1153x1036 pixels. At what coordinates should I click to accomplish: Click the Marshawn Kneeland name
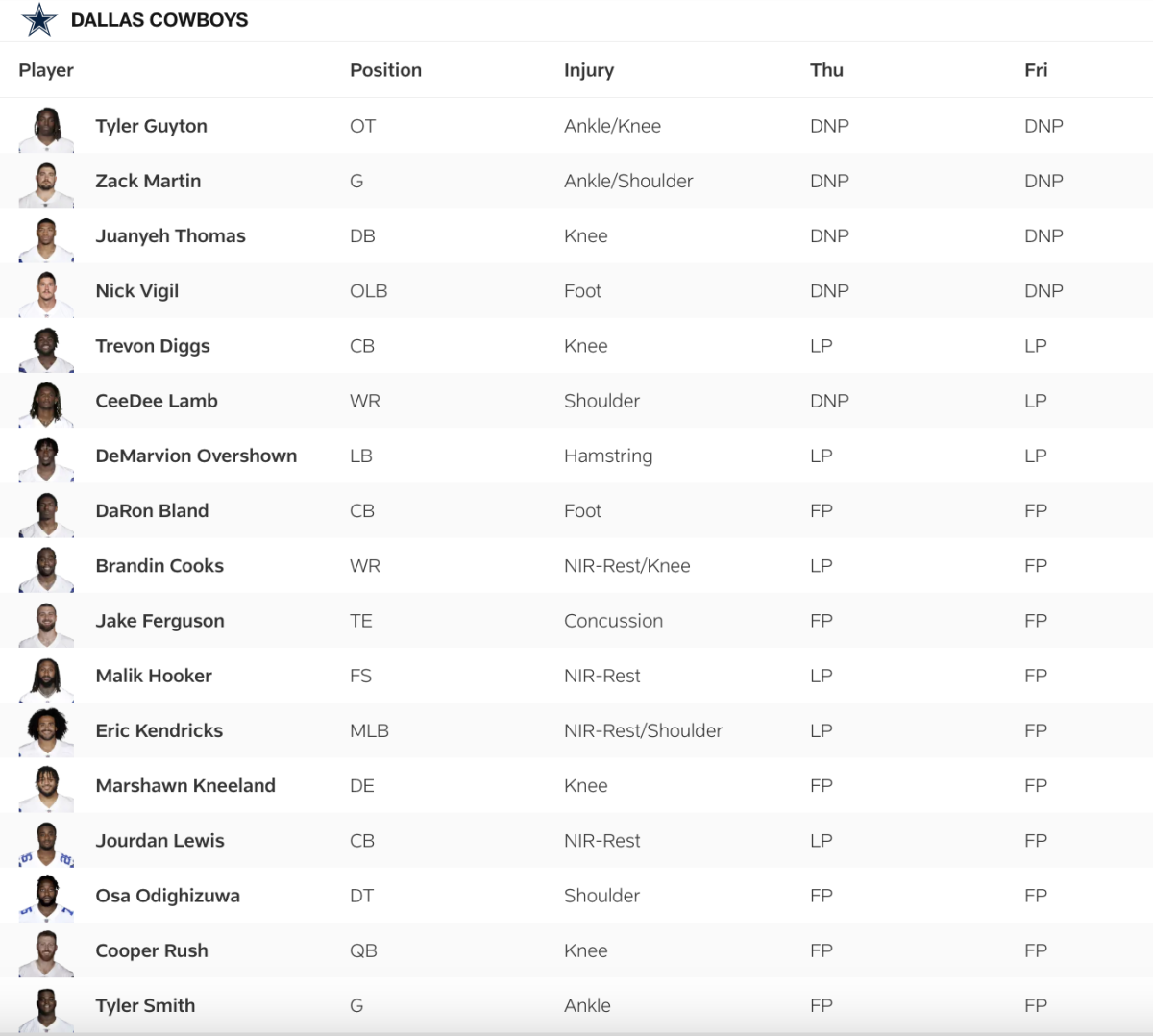click(185, 785)
